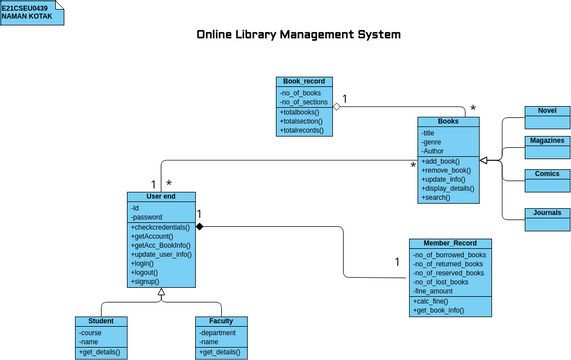
Task: Select the +logout() method
Action: tap(144, 273)
